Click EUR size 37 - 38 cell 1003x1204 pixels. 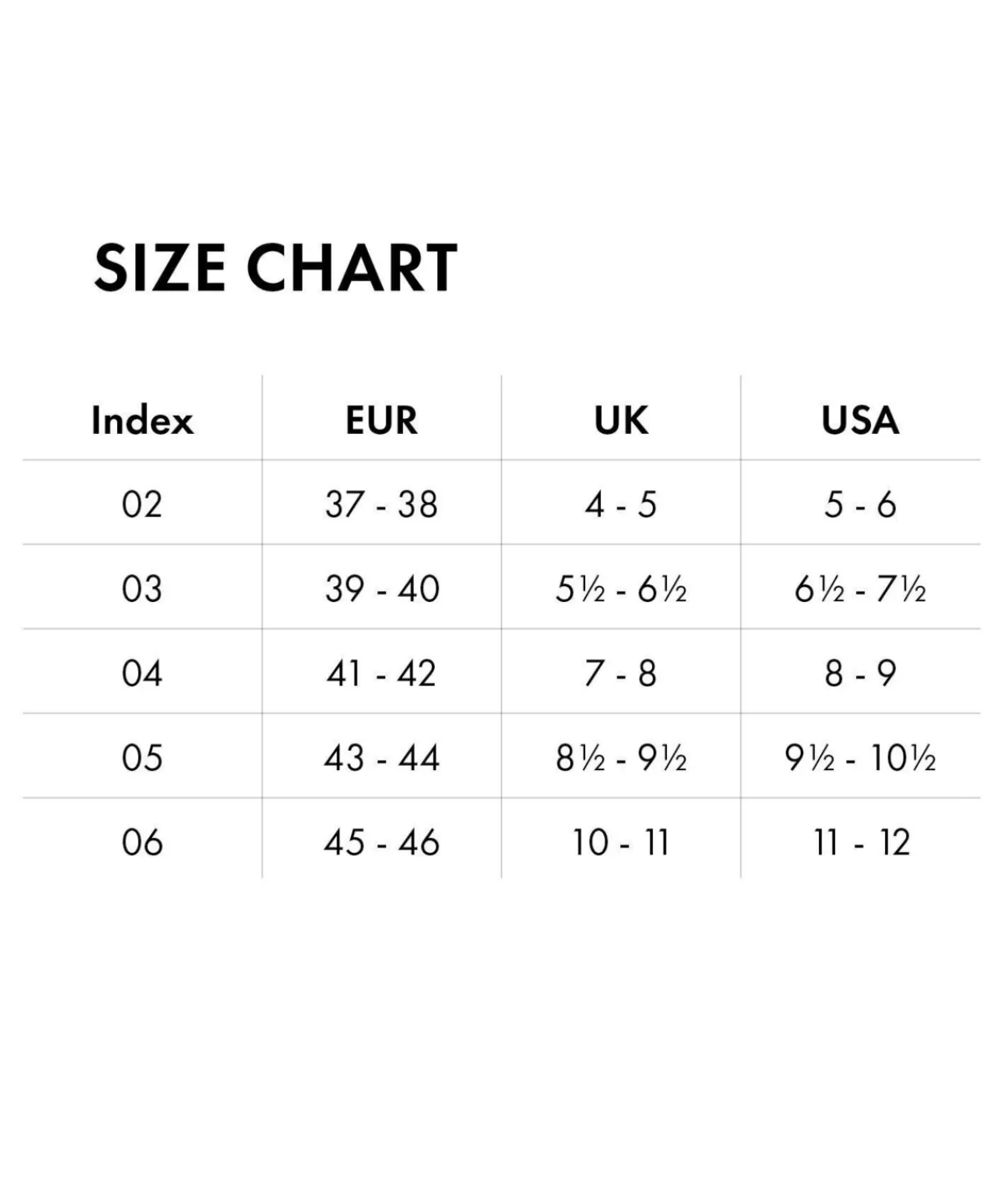pyautogui.click(x=381, y=504)
